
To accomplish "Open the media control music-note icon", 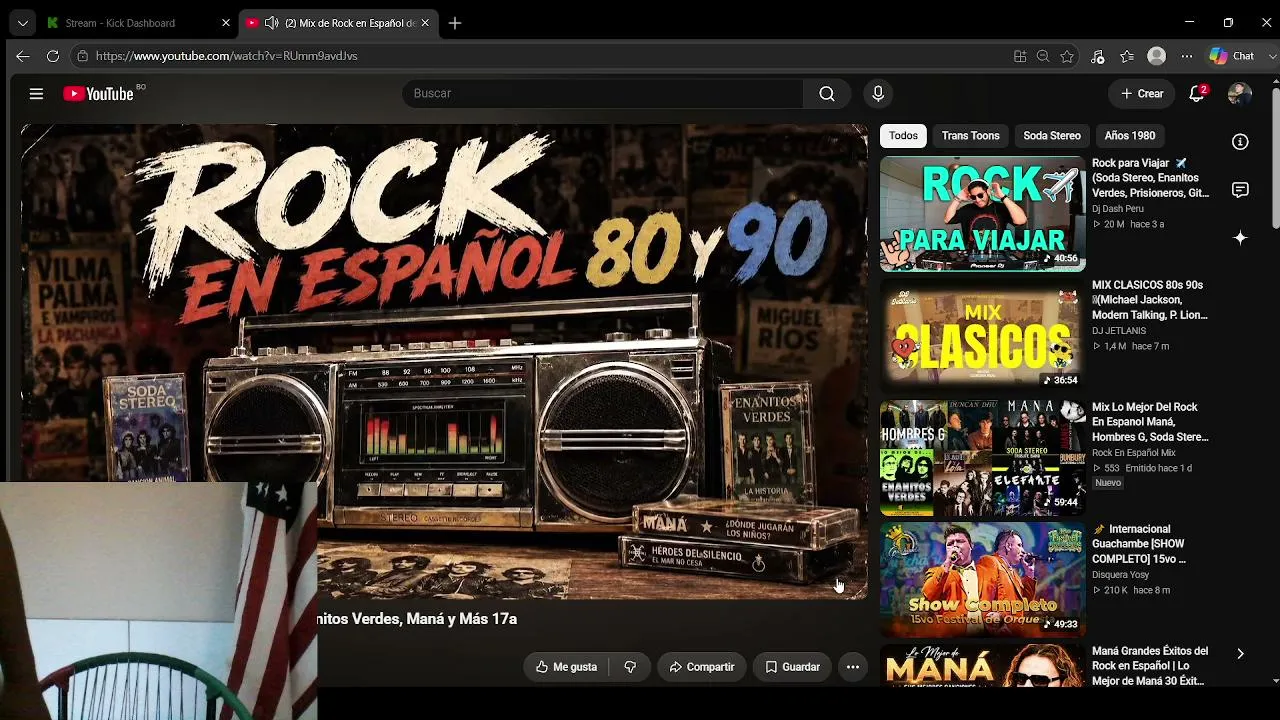I will [1098, 56].
